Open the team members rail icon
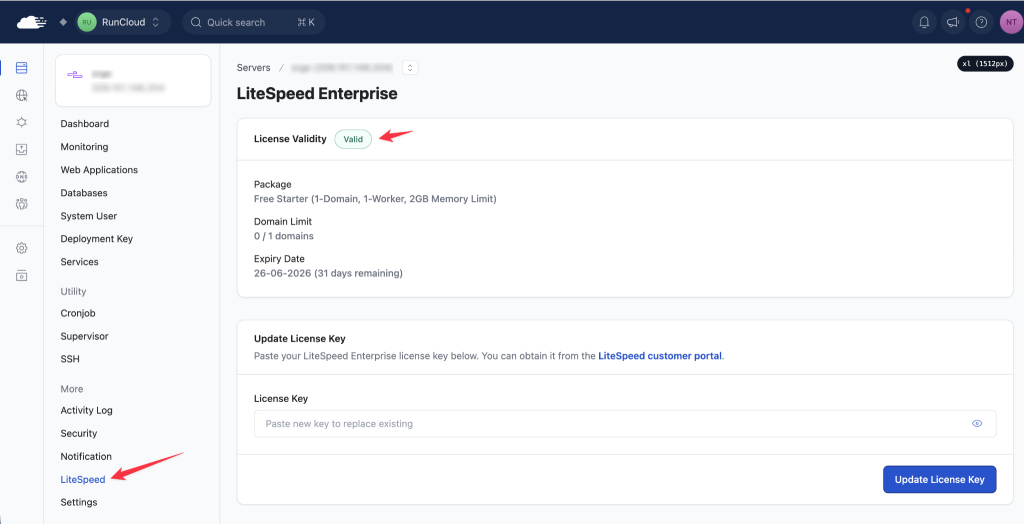Image resolution: width=1024 pixels, height=524 pixels. 22,204
